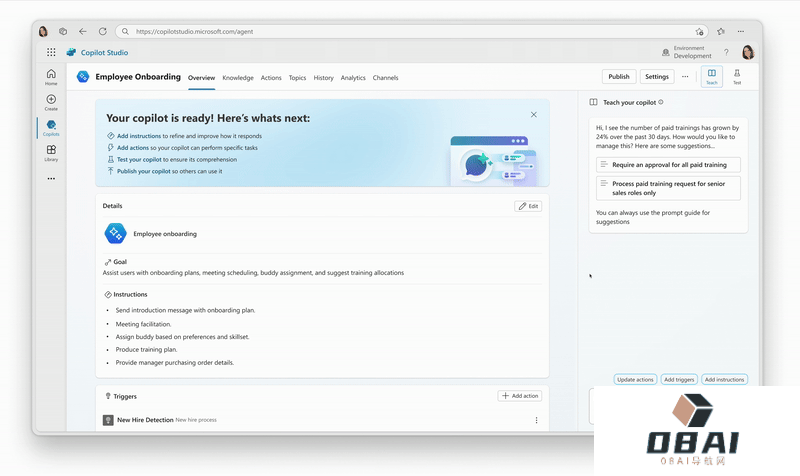Screen dimensions: 800x476
Task: Open the more options ellipsis beside Settings
Action: pos(685,77)
